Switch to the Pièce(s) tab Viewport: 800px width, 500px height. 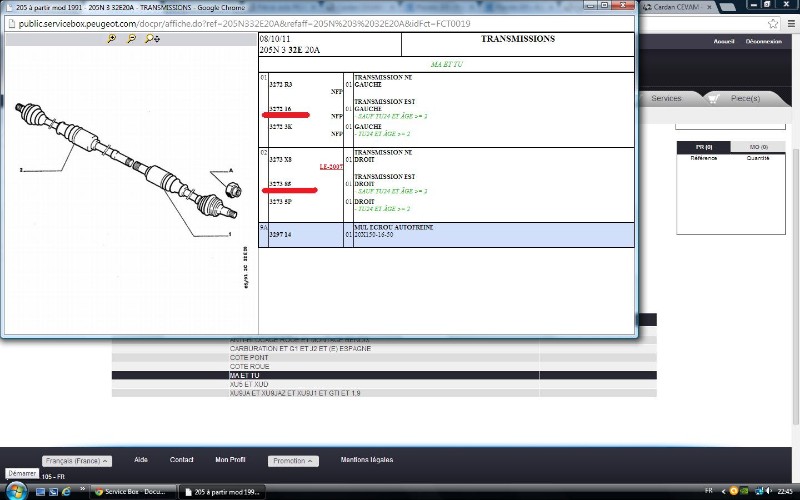click(745, 98)
